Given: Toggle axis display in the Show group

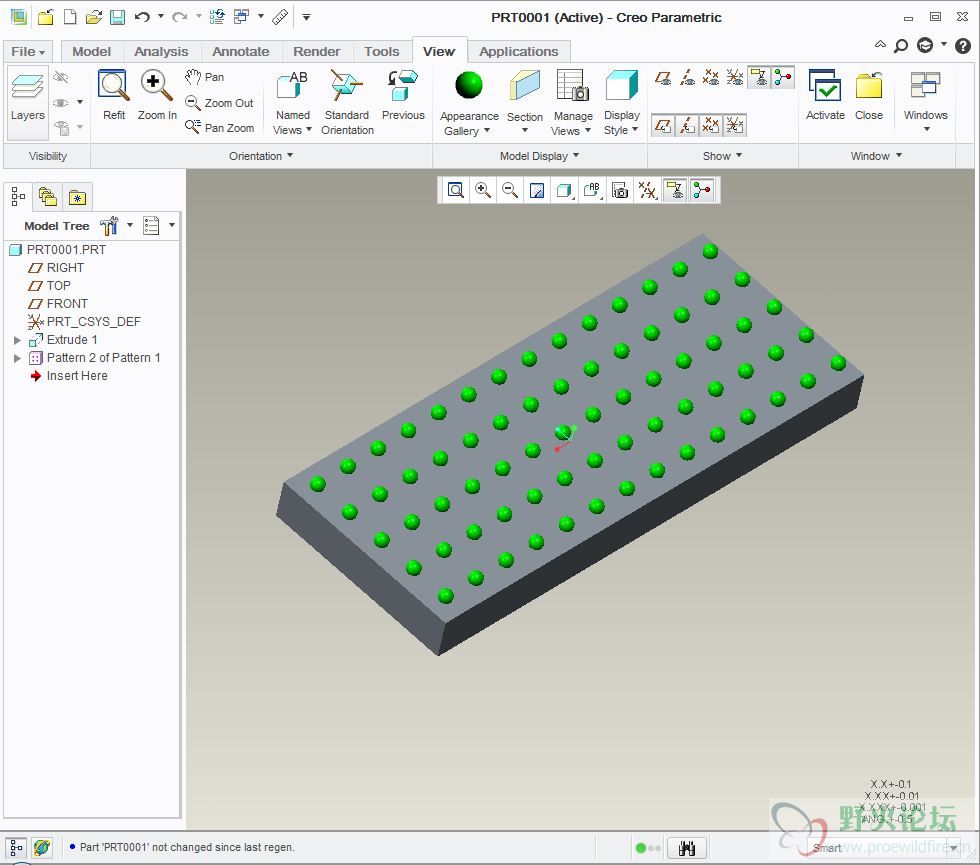Looking at the screenshot, I should click(x=687, y=78).
